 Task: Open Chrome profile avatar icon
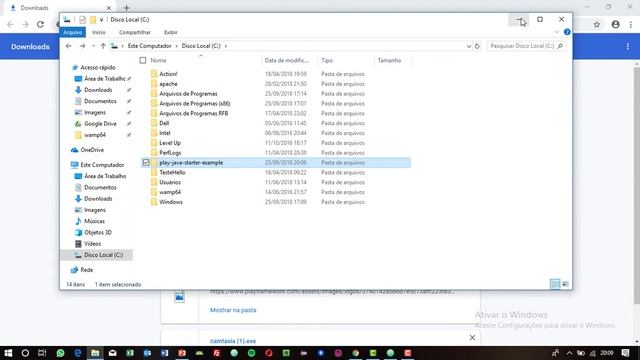pos(616,24)
